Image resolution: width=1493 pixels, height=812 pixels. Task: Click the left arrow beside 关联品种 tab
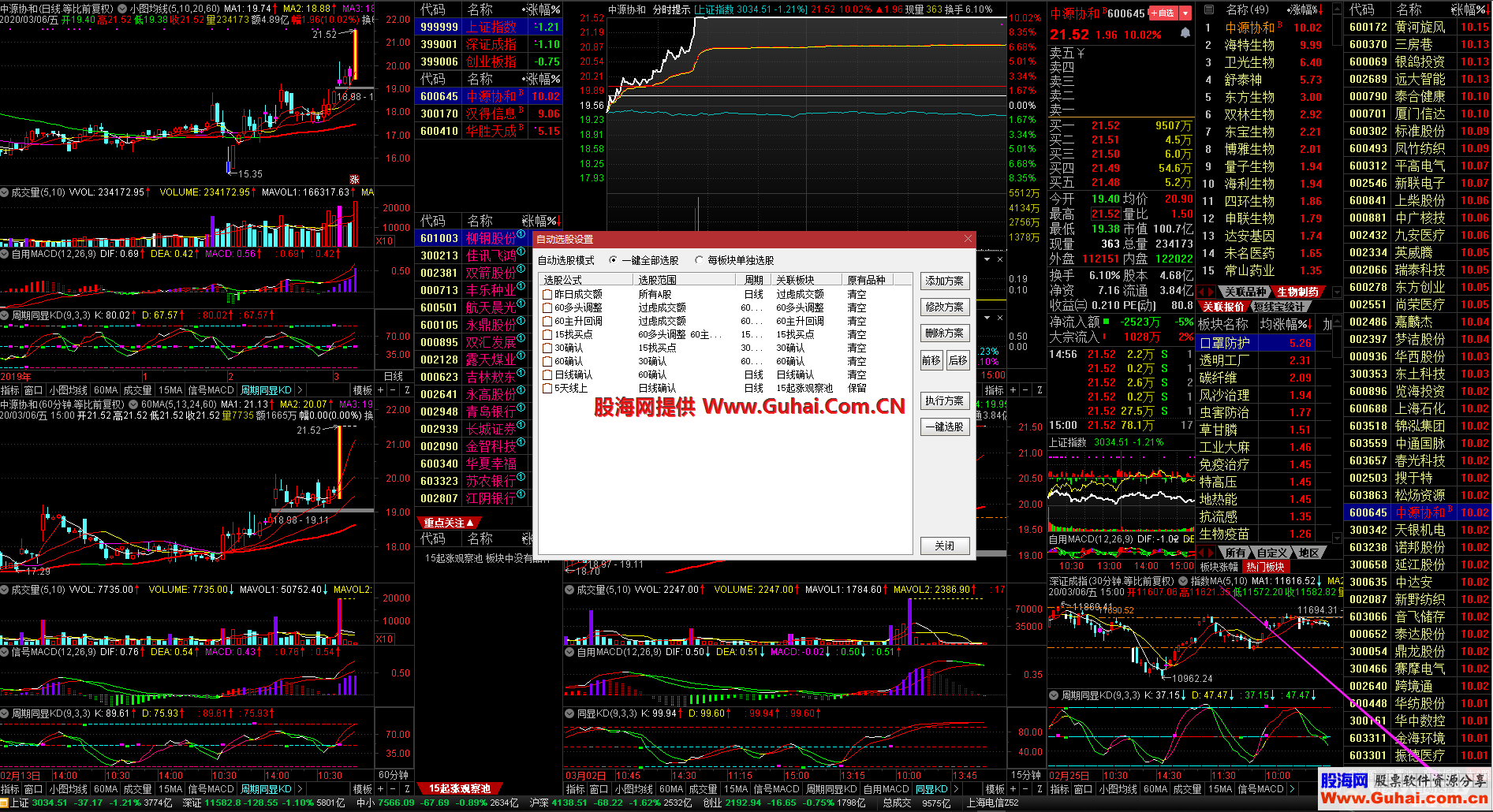[x=1203, y=292]
